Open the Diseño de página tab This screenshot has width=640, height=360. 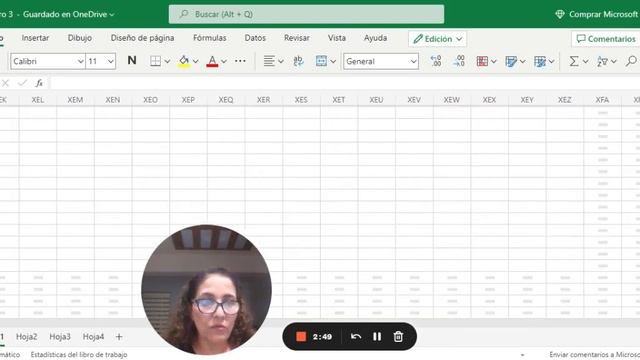click(x=142, y=38)
